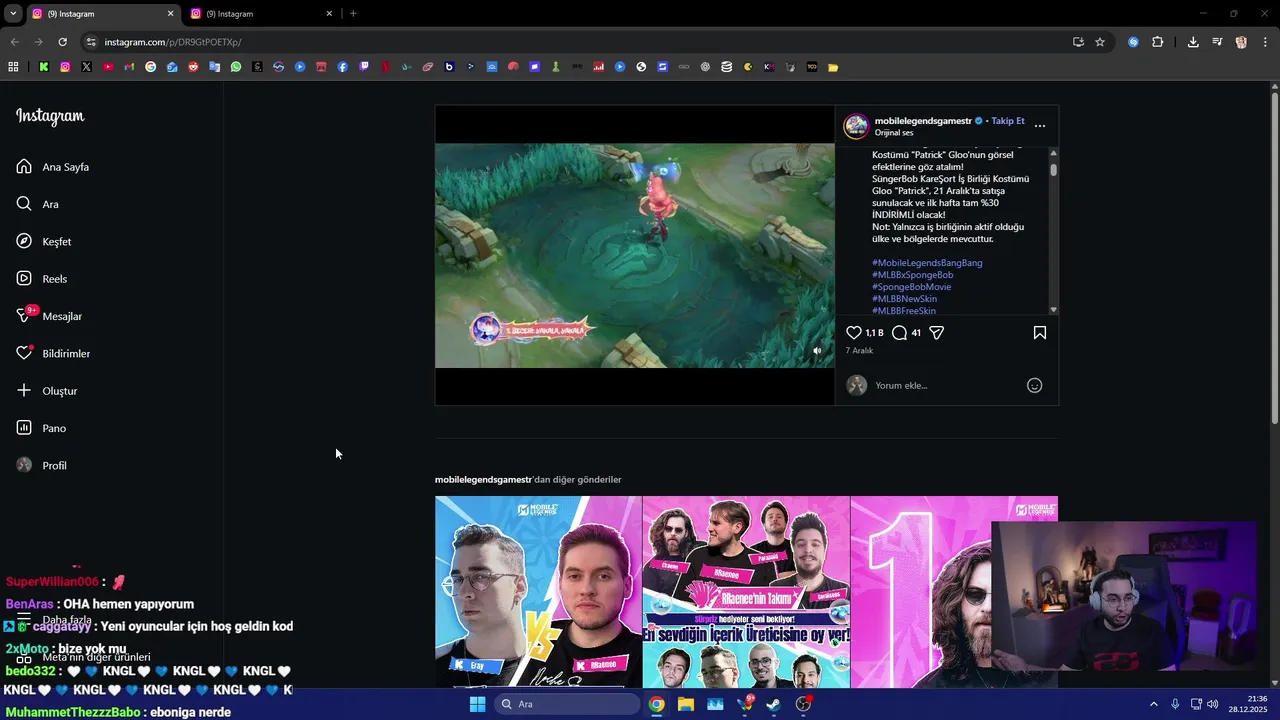The height and width of the screenshot is (720, 1280).
Task: Reload the page with the refresh icon
Action: click(62, 42)
